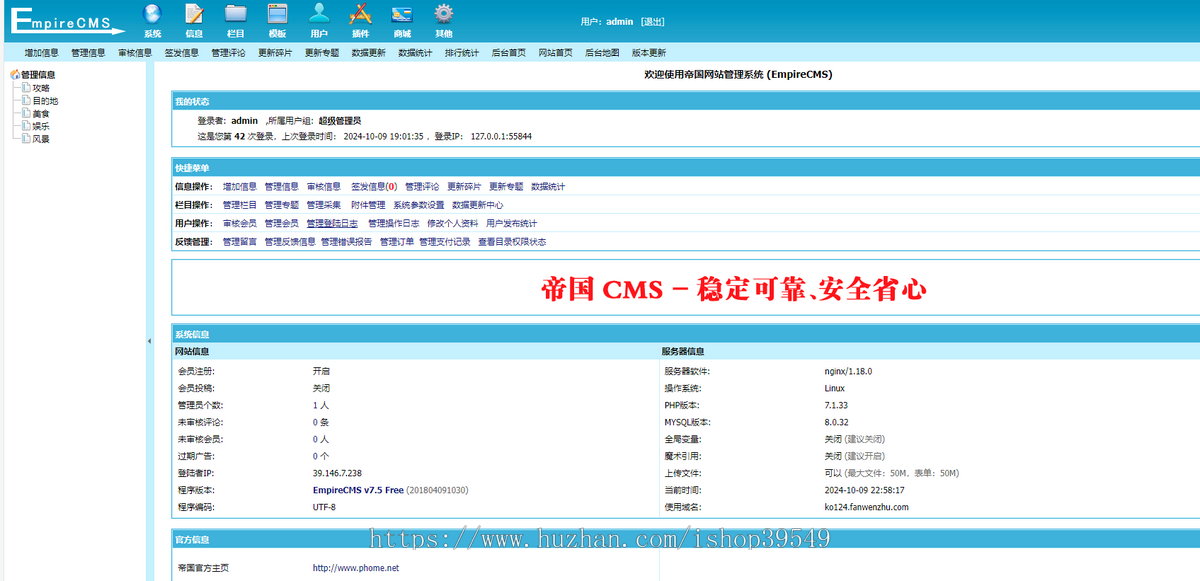Open the 插件 (Plugins) icon
Image resolution: width=1200 pixels, height=581 pixels.
tap(361, 14)
